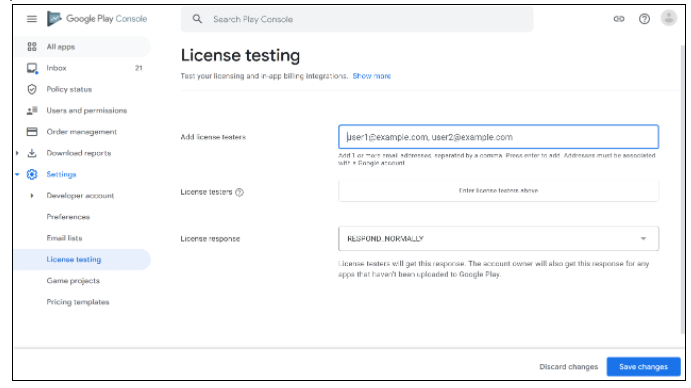Click the Users and permissions icon
This screenshot has height=388, width=691.
pyautogui.click(x=32, y=111)
